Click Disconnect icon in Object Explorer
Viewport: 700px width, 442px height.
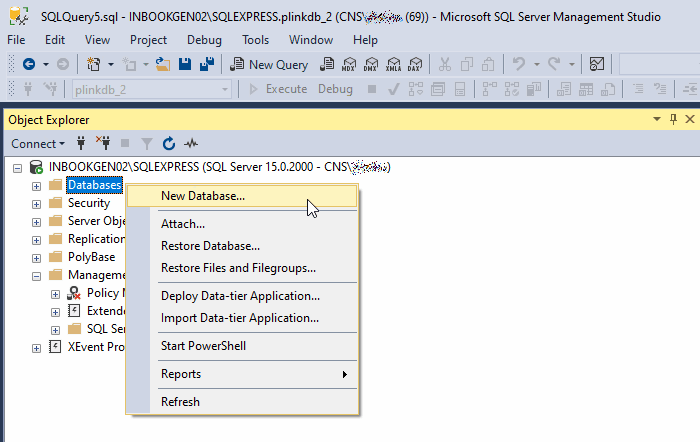[103, 143]
